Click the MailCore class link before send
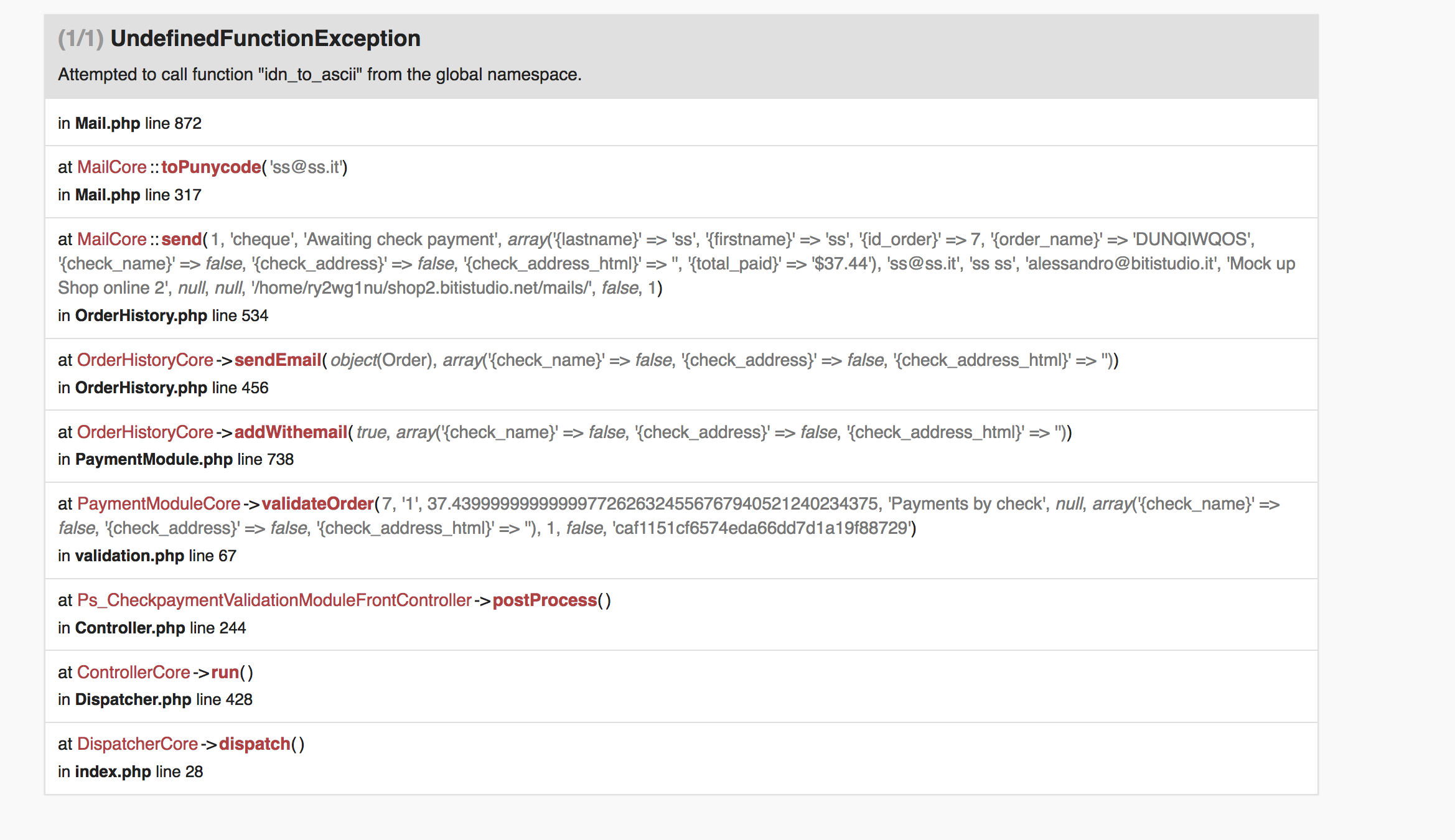1455x840 pixels. [111, 240]
